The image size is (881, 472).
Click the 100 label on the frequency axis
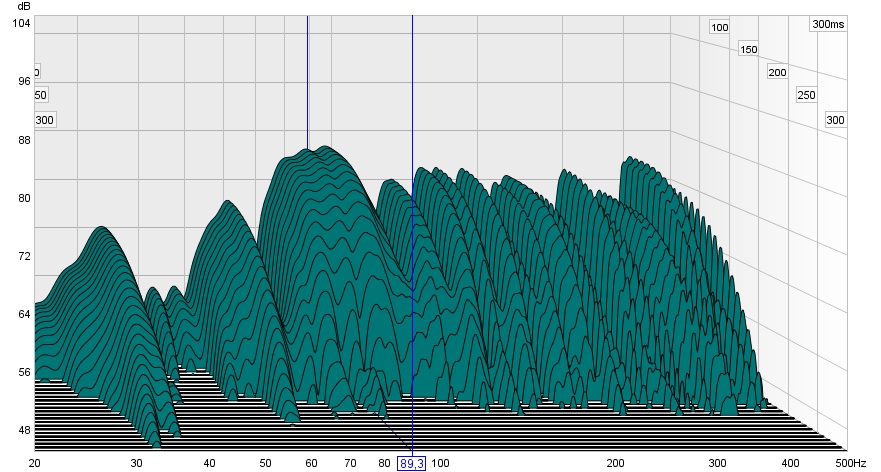(440, 464)
